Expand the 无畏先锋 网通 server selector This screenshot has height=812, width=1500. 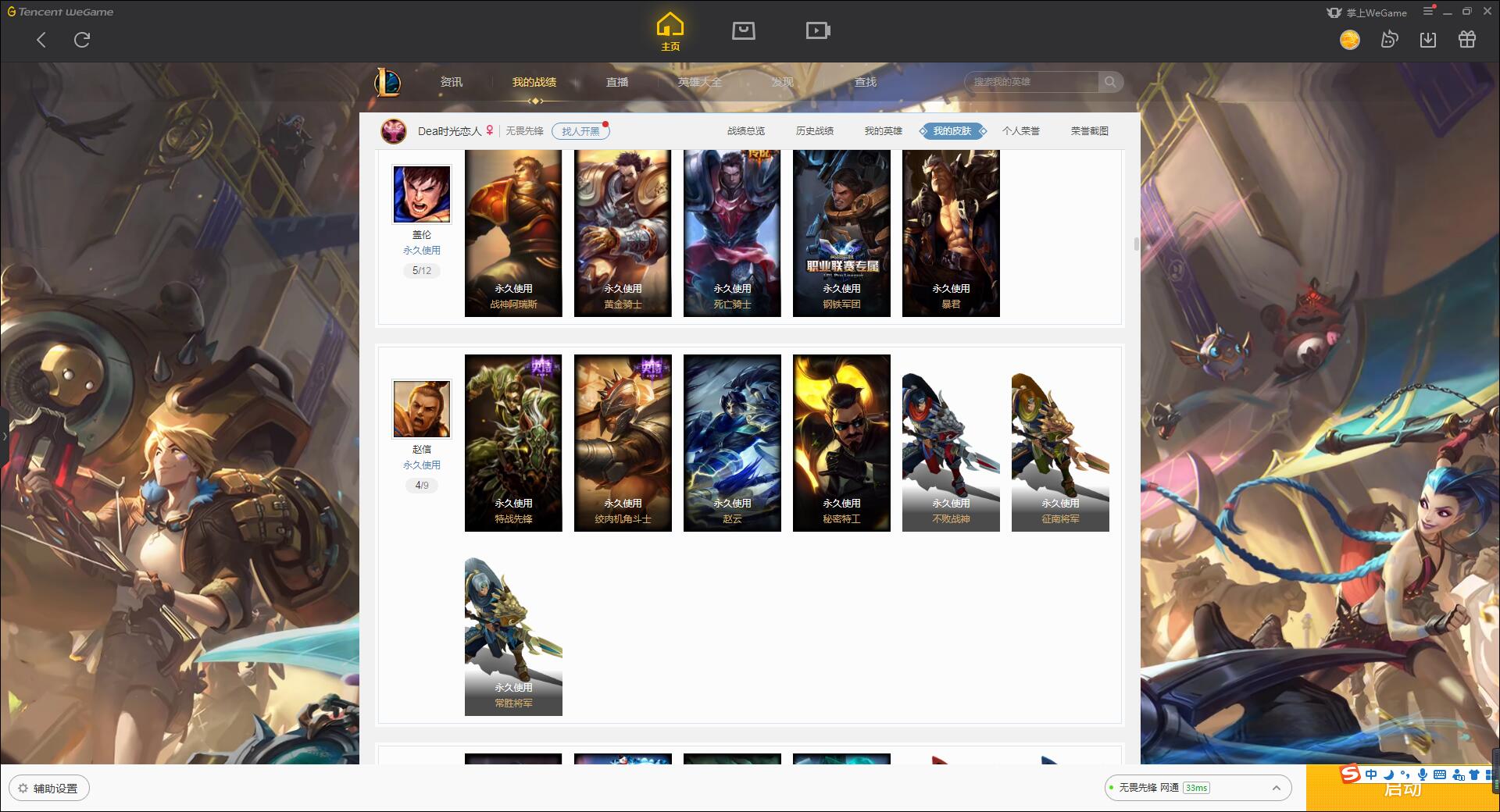tap(1198, 788)
